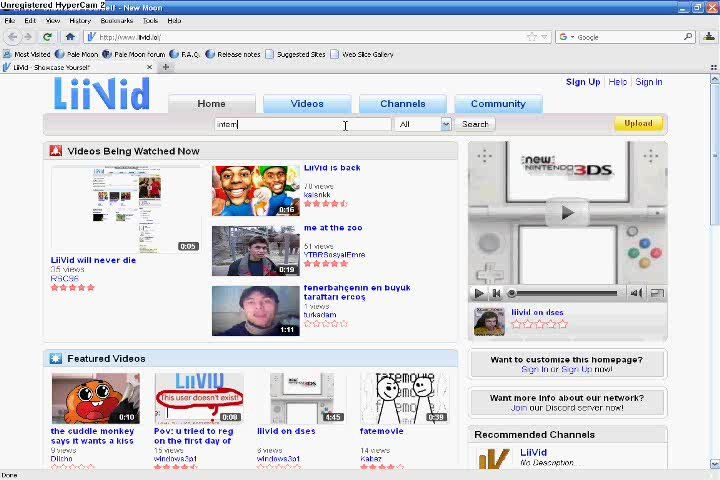This screenshot has height=480, width=720.
Task: Click the Sign In link at top
Action: 648,82
